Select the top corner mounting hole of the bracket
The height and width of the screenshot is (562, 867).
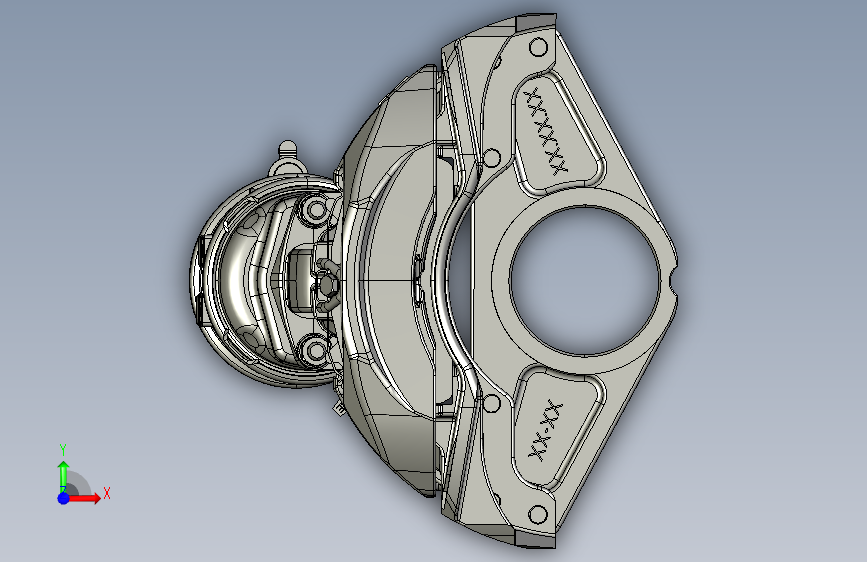538,47
